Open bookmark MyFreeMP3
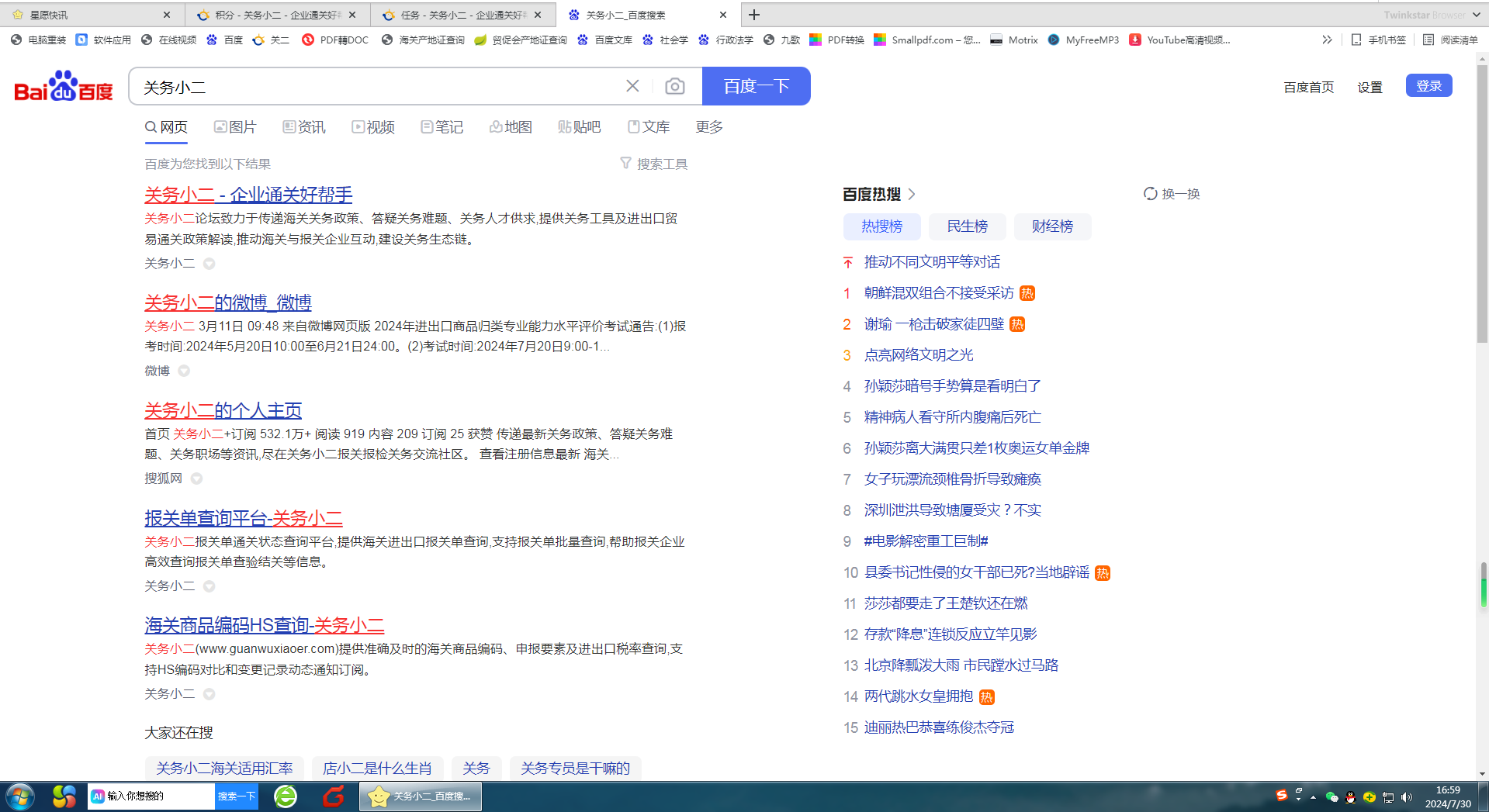 point(1083,40)
